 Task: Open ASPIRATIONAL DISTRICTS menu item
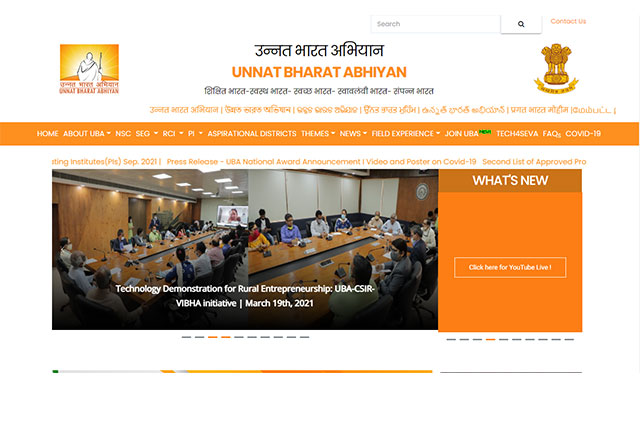point(252,133)
